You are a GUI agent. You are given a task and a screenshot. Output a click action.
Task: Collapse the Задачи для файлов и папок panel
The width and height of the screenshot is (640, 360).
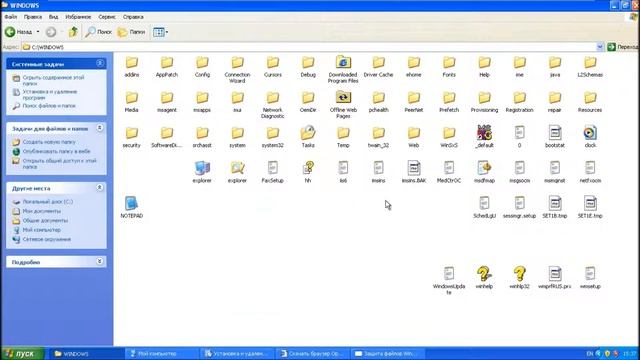click(100, 128)
